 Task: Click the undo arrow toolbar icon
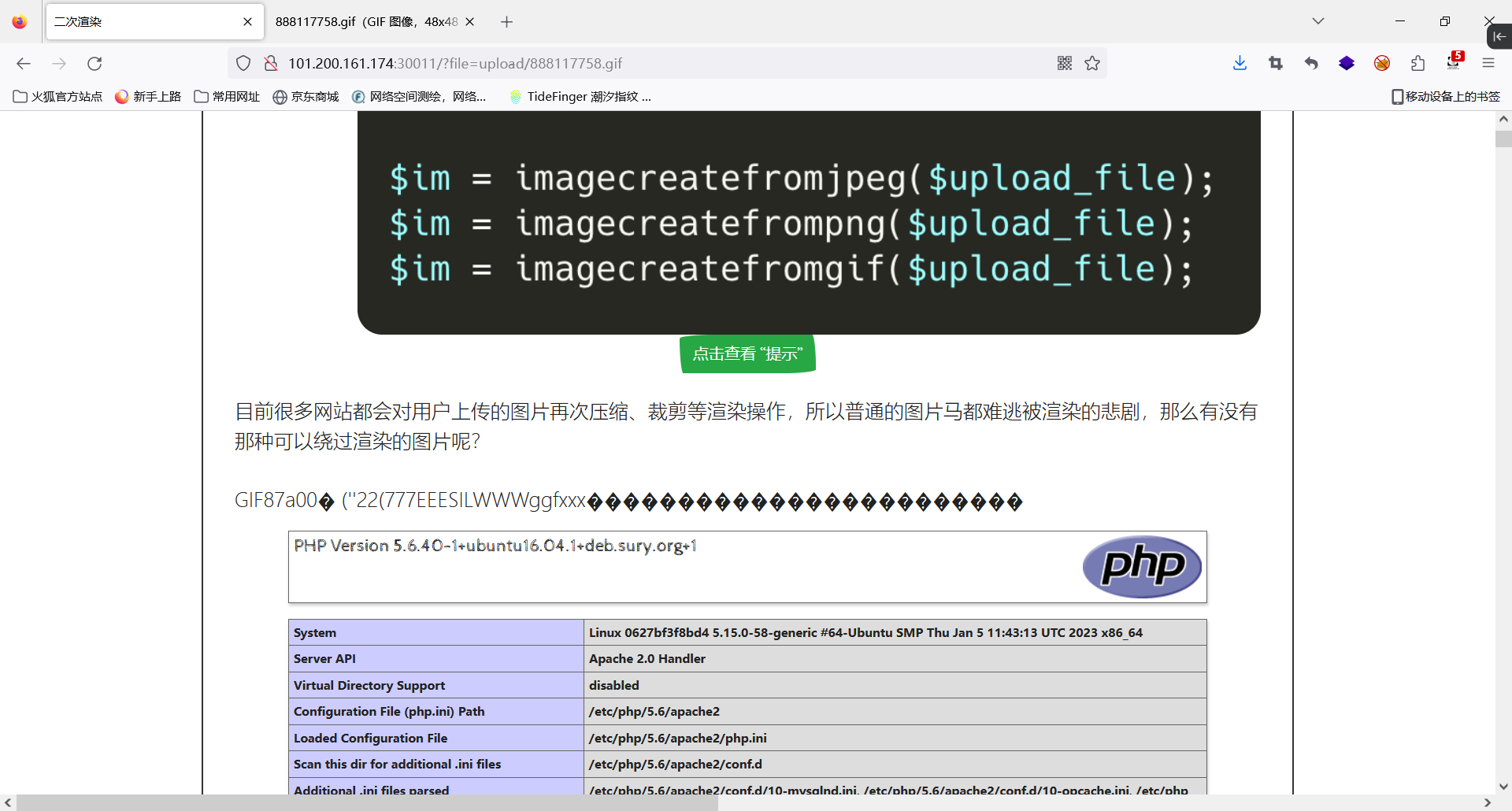[x=1311, y=64]
